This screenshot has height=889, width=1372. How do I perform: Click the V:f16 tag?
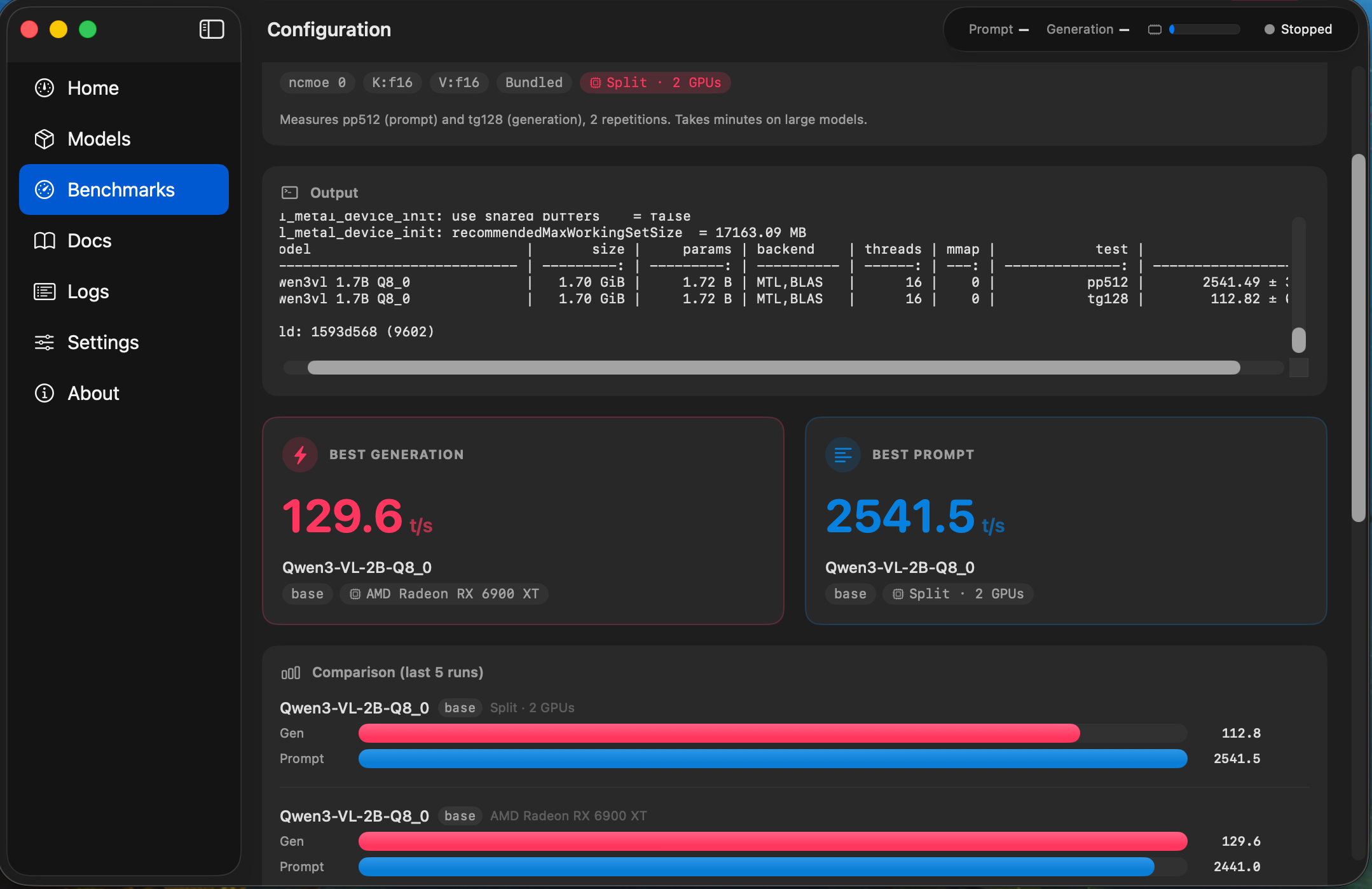tap(459, 83)
